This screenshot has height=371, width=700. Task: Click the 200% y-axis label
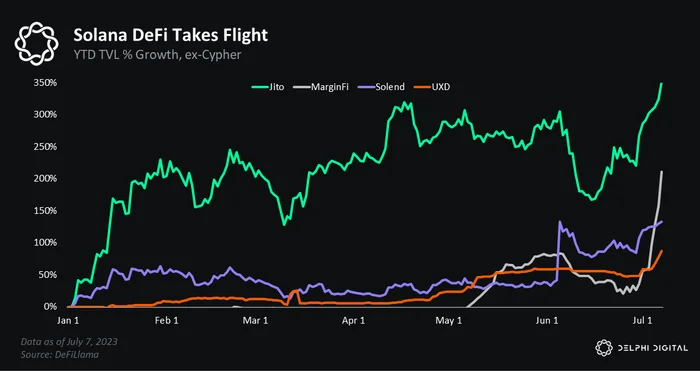46,179
